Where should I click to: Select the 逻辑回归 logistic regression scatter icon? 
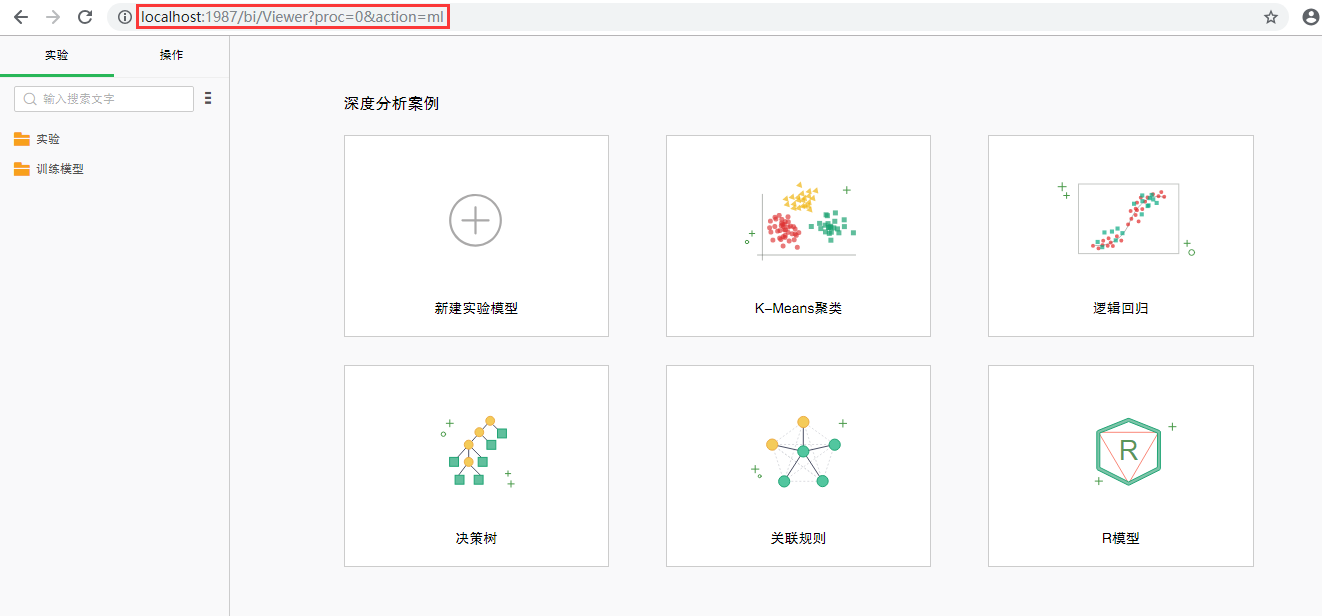[1120, 220]
